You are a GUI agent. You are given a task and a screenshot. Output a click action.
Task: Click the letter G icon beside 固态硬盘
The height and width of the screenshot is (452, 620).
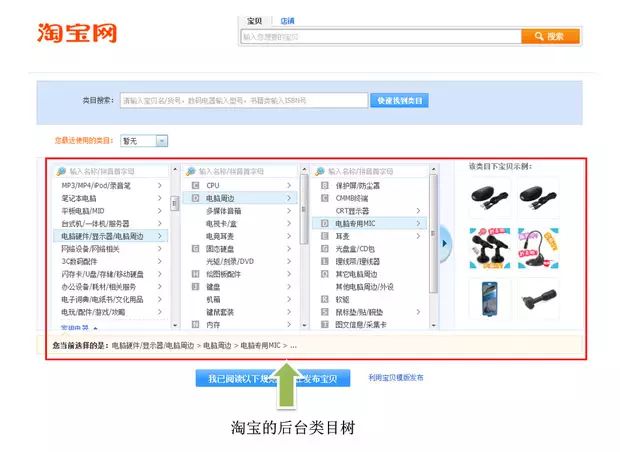tap(195, 249)
